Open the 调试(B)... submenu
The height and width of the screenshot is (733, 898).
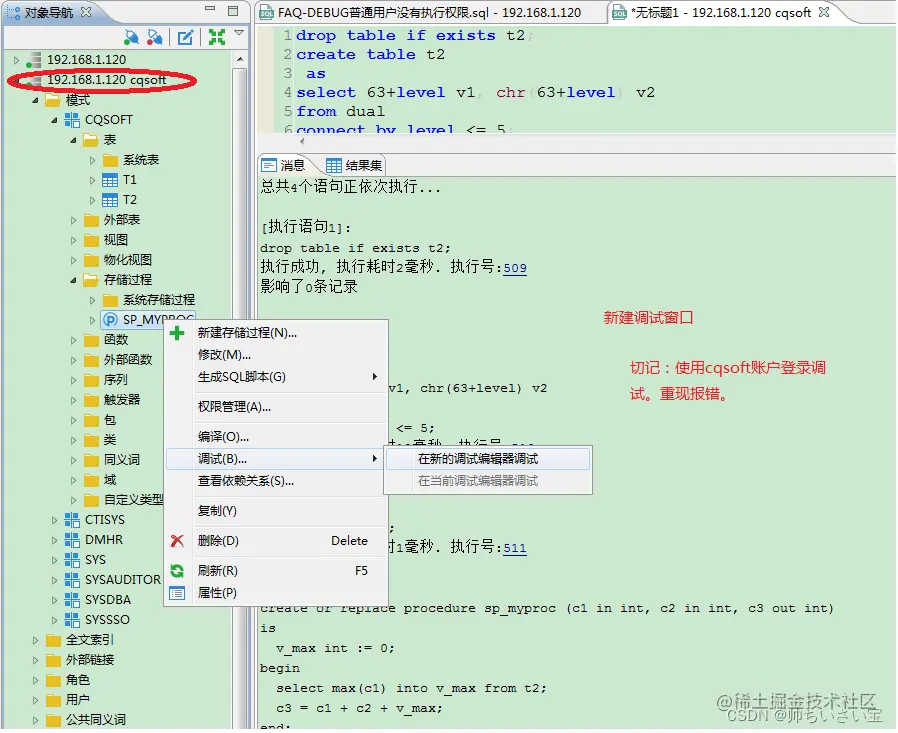[x=276, y=459]
